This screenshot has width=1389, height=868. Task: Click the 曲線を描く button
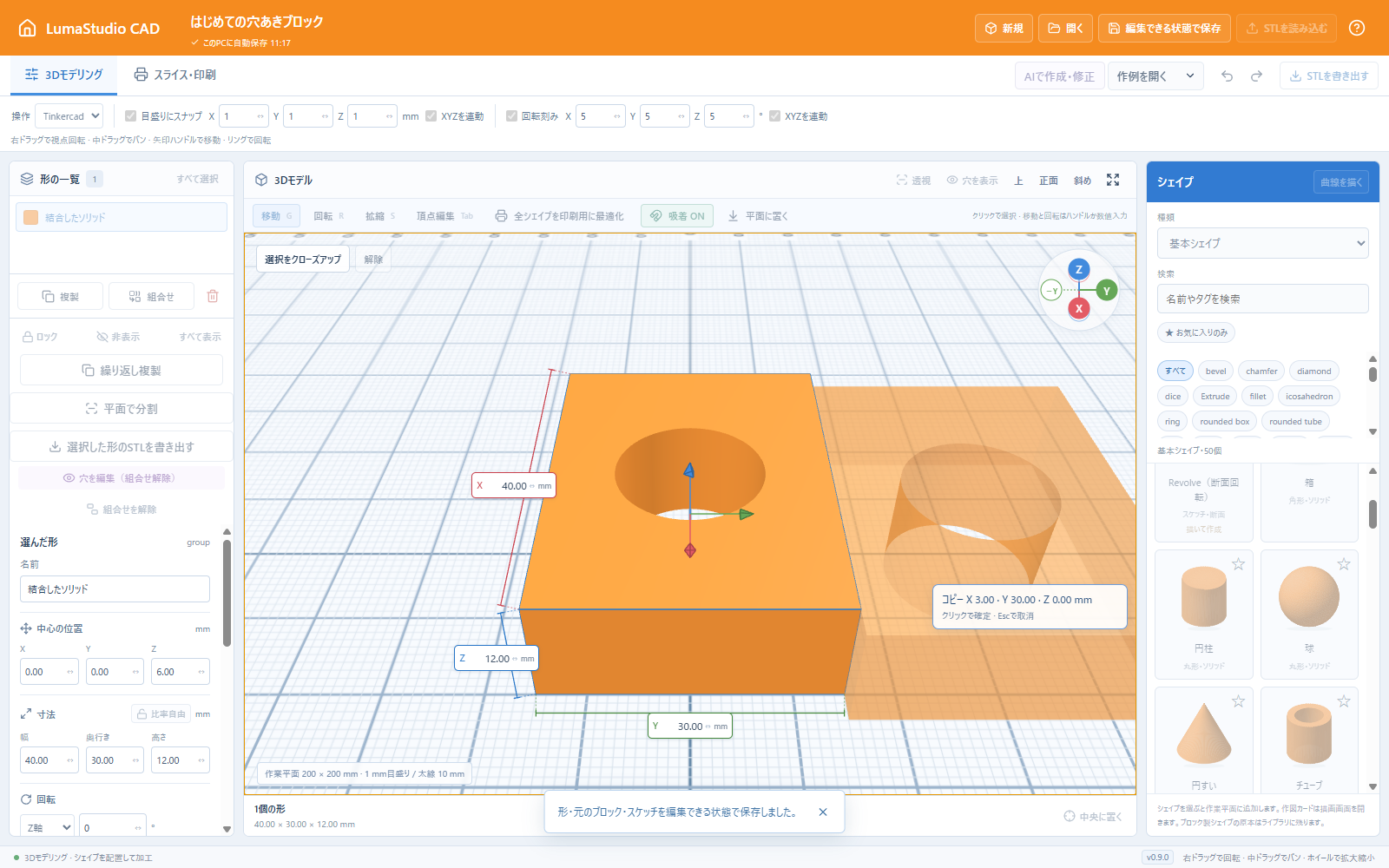tap(1341, 181)
